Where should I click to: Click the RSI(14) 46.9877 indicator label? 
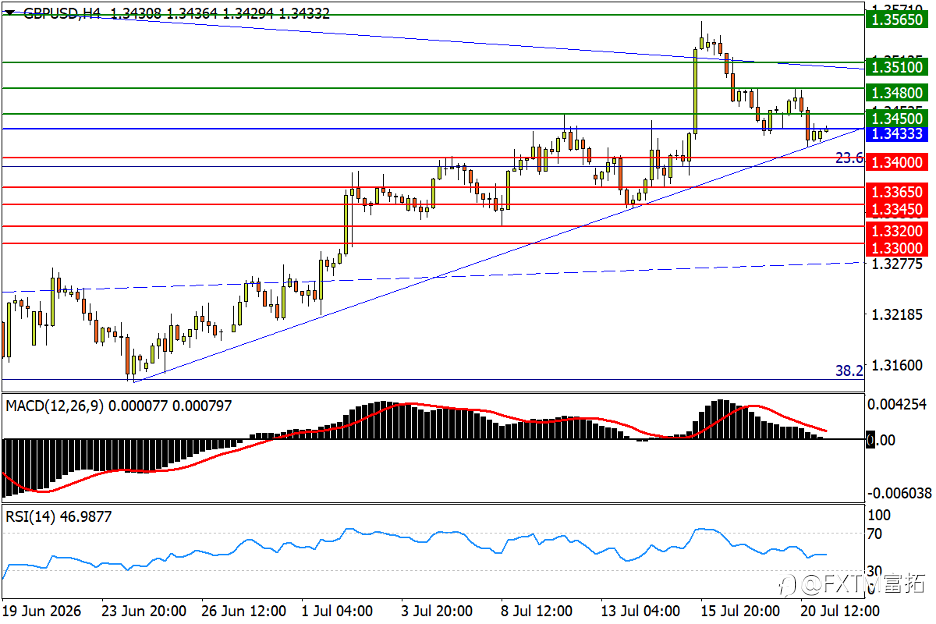click(58, 517)
